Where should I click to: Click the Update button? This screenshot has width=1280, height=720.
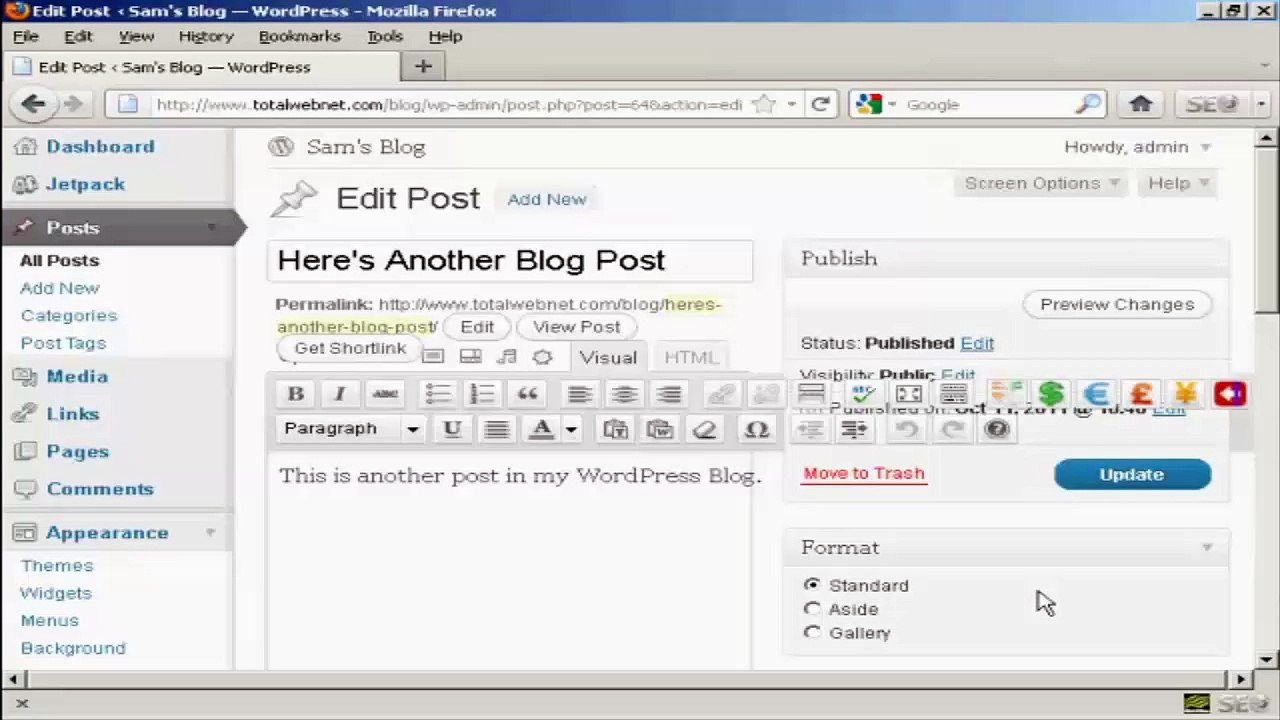[x=1132, y=475]
